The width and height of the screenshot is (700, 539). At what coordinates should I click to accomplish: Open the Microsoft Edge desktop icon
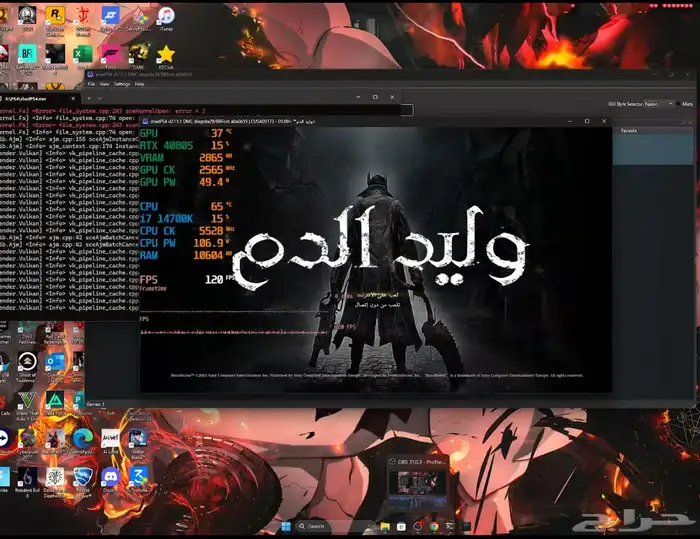pyautogui.click(x=83, y=439)
